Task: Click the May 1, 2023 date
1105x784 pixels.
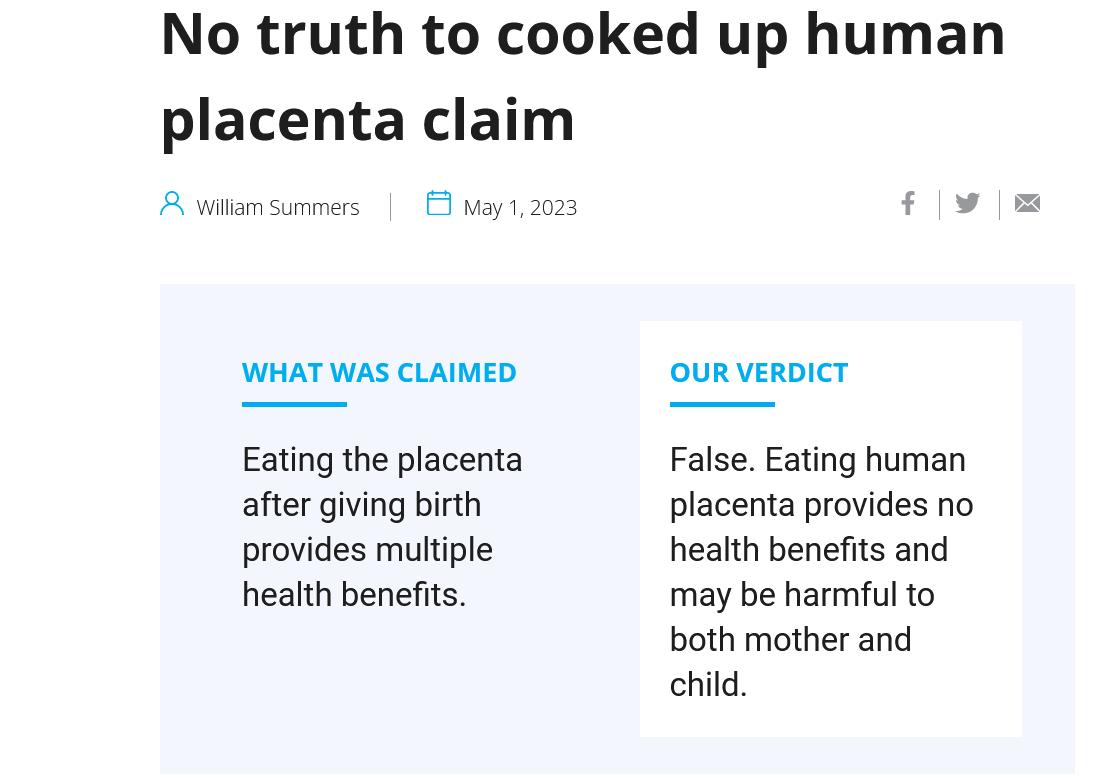Action: (520, 207)
